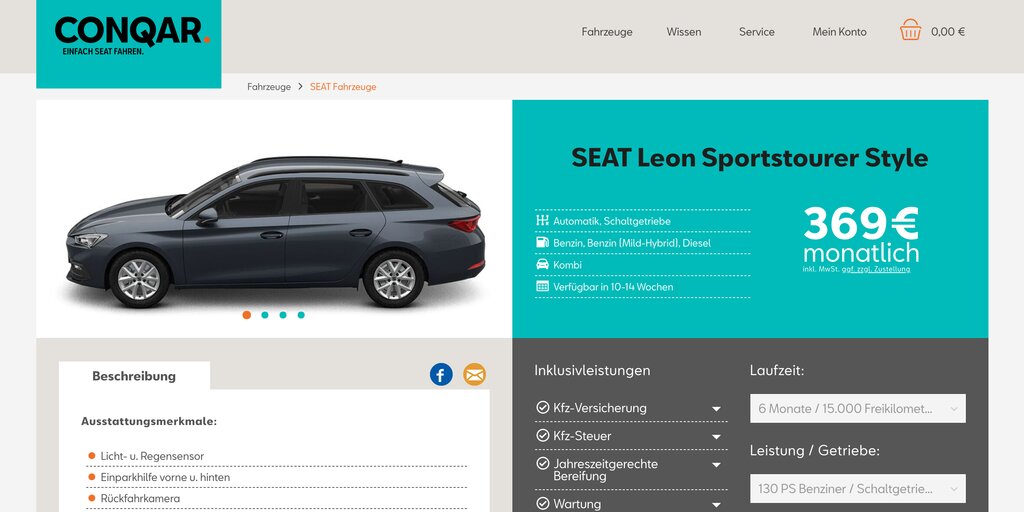
Task: Open the Leistung / Getriebe dropdown
Action: pyautogui.click(x=857, y=488)
